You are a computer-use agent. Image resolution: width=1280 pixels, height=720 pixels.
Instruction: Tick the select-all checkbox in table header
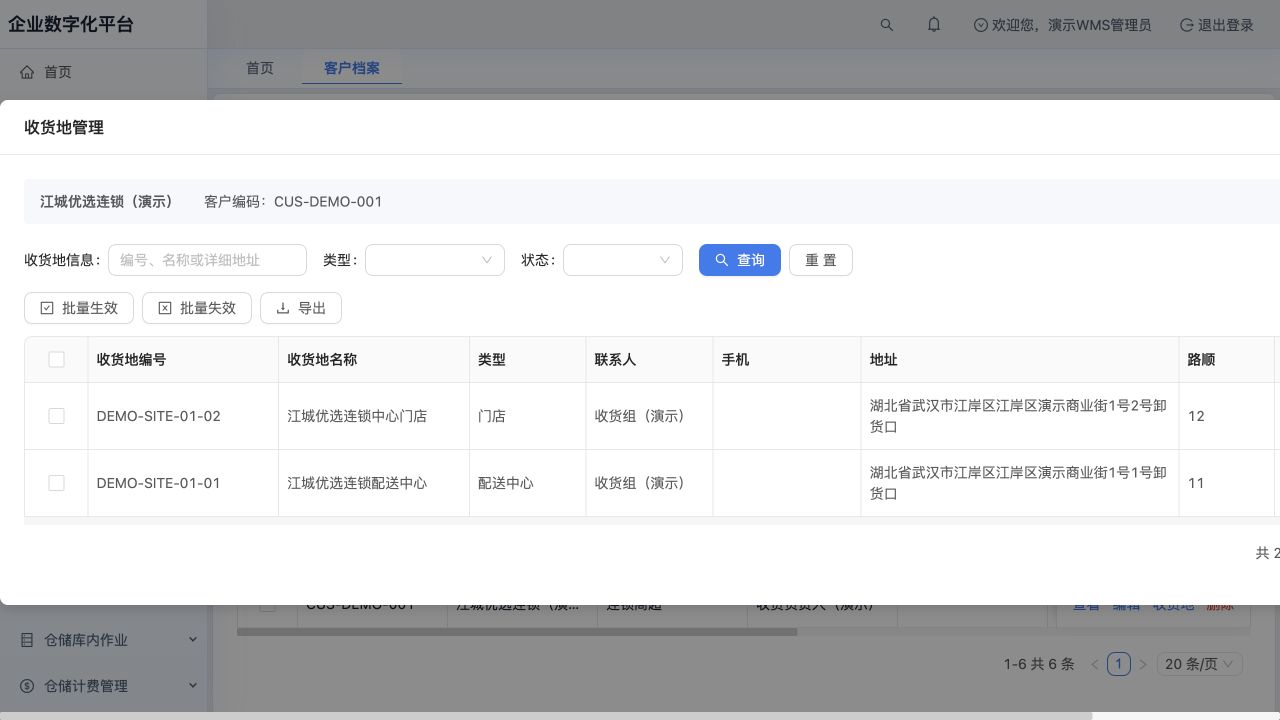[56, 360]
